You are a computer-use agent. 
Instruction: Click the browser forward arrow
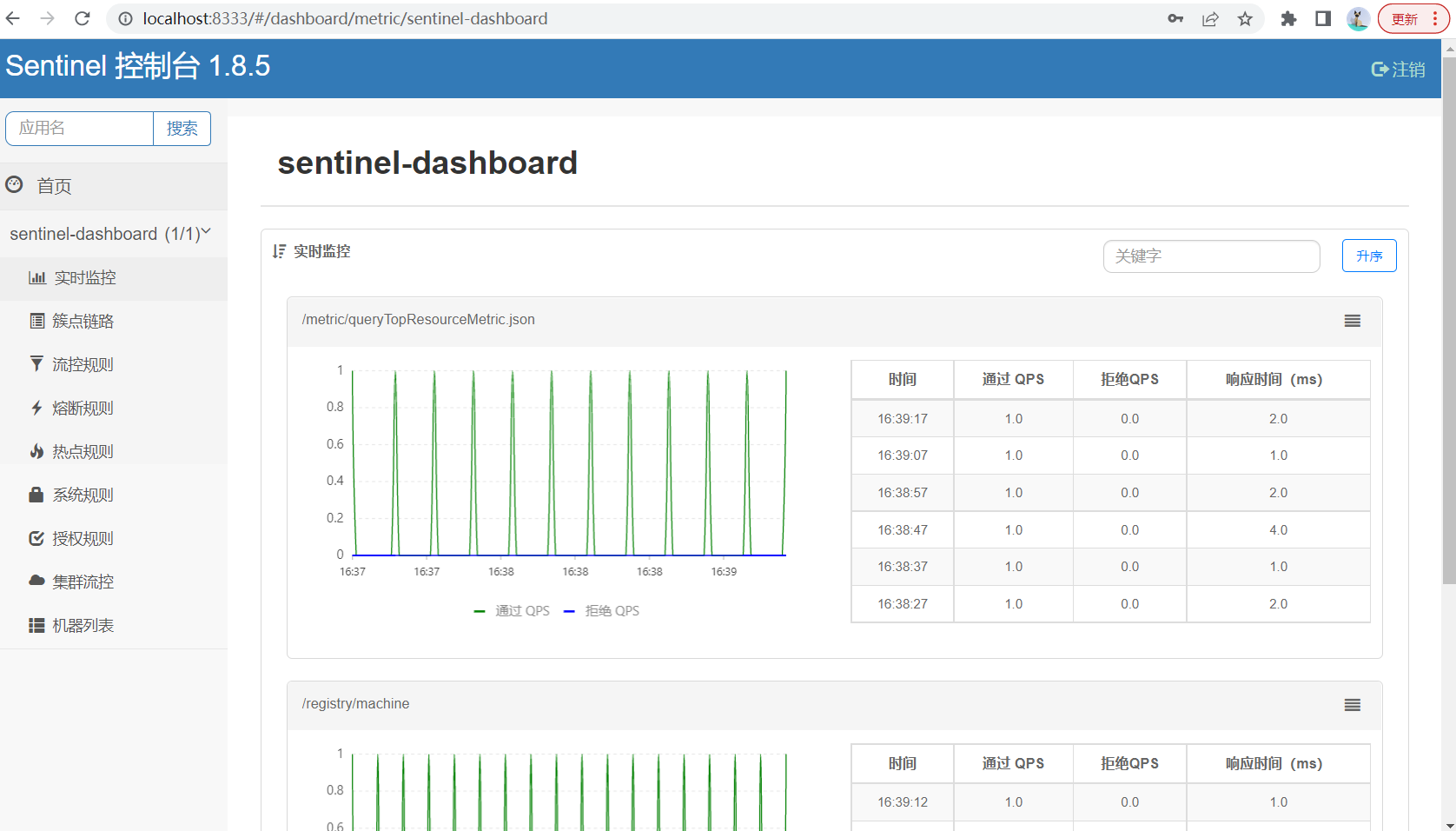(x=48, y=18)
